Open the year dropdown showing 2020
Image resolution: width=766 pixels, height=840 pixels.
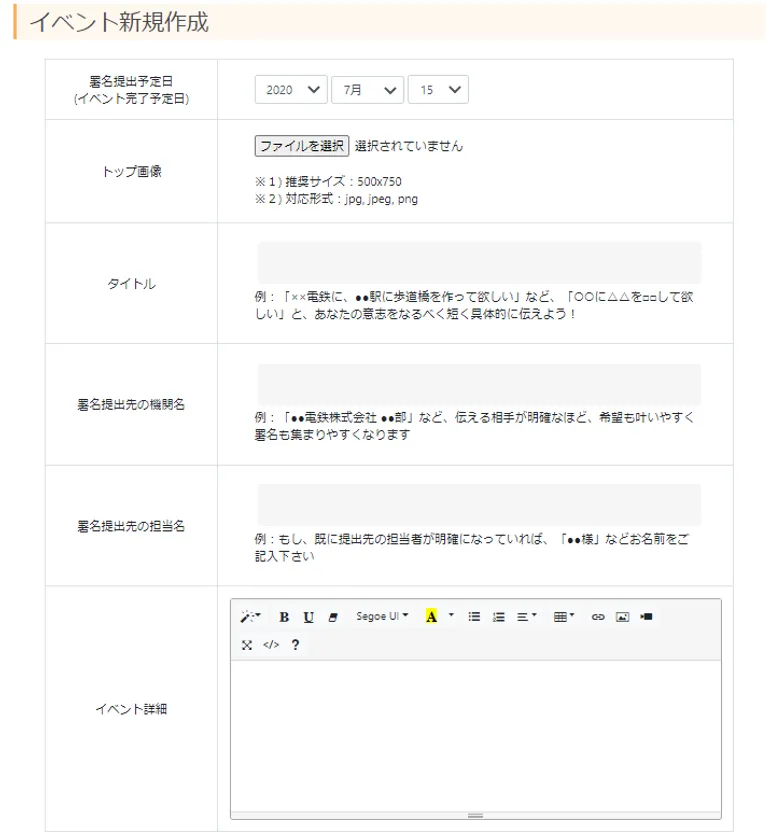pos(292,90)
